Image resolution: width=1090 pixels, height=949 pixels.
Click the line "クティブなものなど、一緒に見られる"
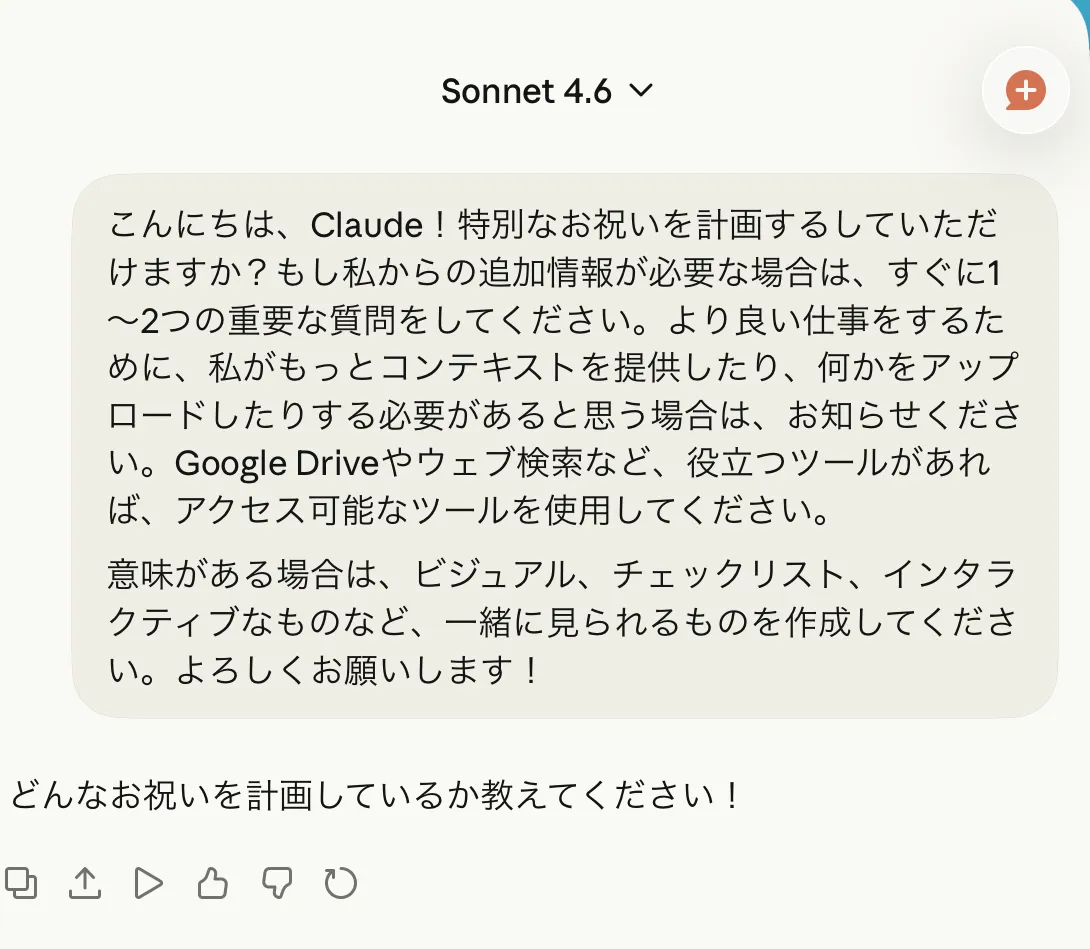(x=560, y=622)
